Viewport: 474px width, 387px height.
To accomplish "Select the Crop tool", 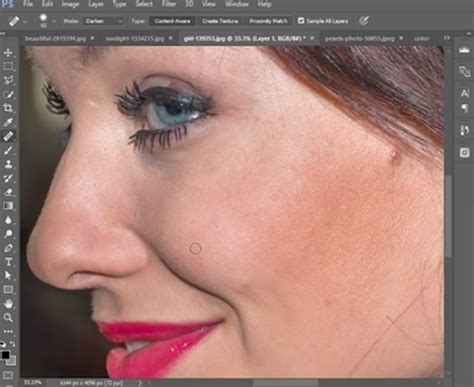I will coord(8,108).
